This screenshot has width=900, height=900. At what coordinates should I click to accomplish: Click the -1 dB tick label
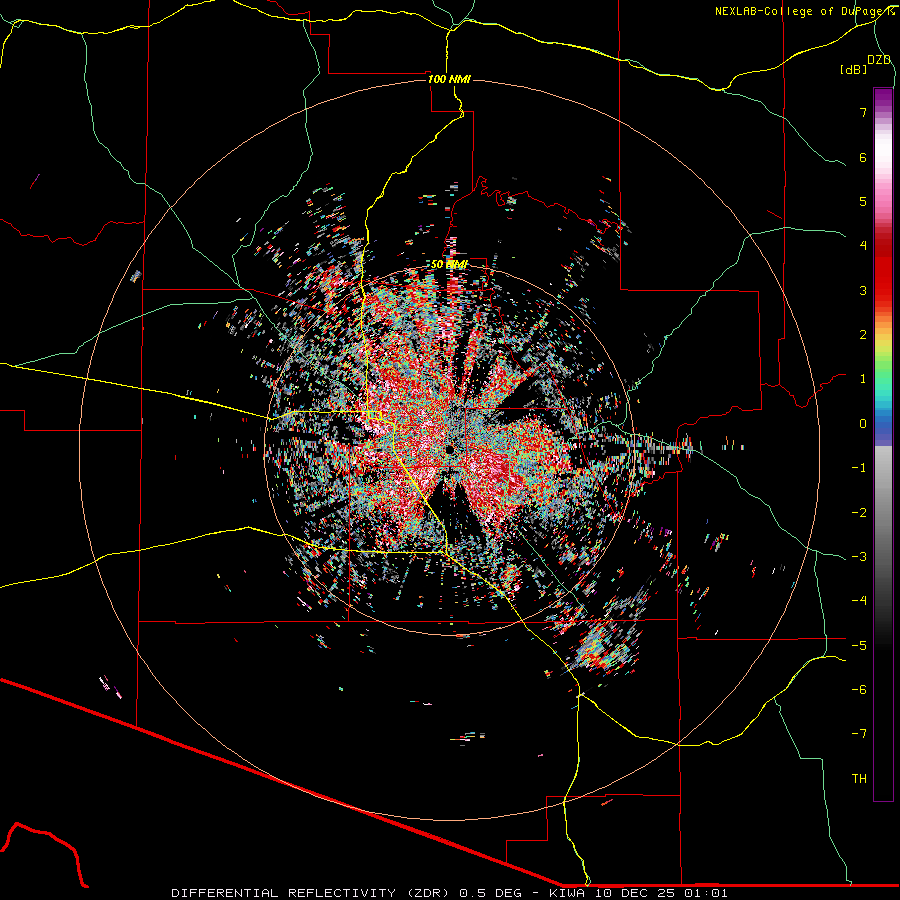(859, 468)
